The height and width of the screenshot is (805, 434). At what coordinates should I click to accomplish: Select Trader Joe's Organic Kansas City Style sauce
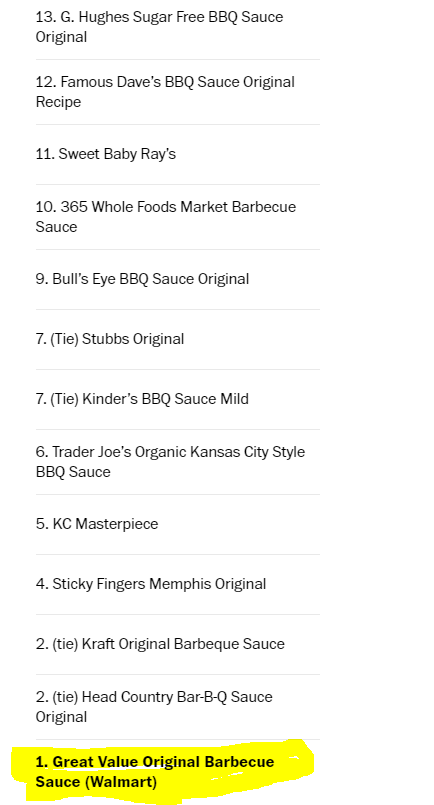[170, 462]
